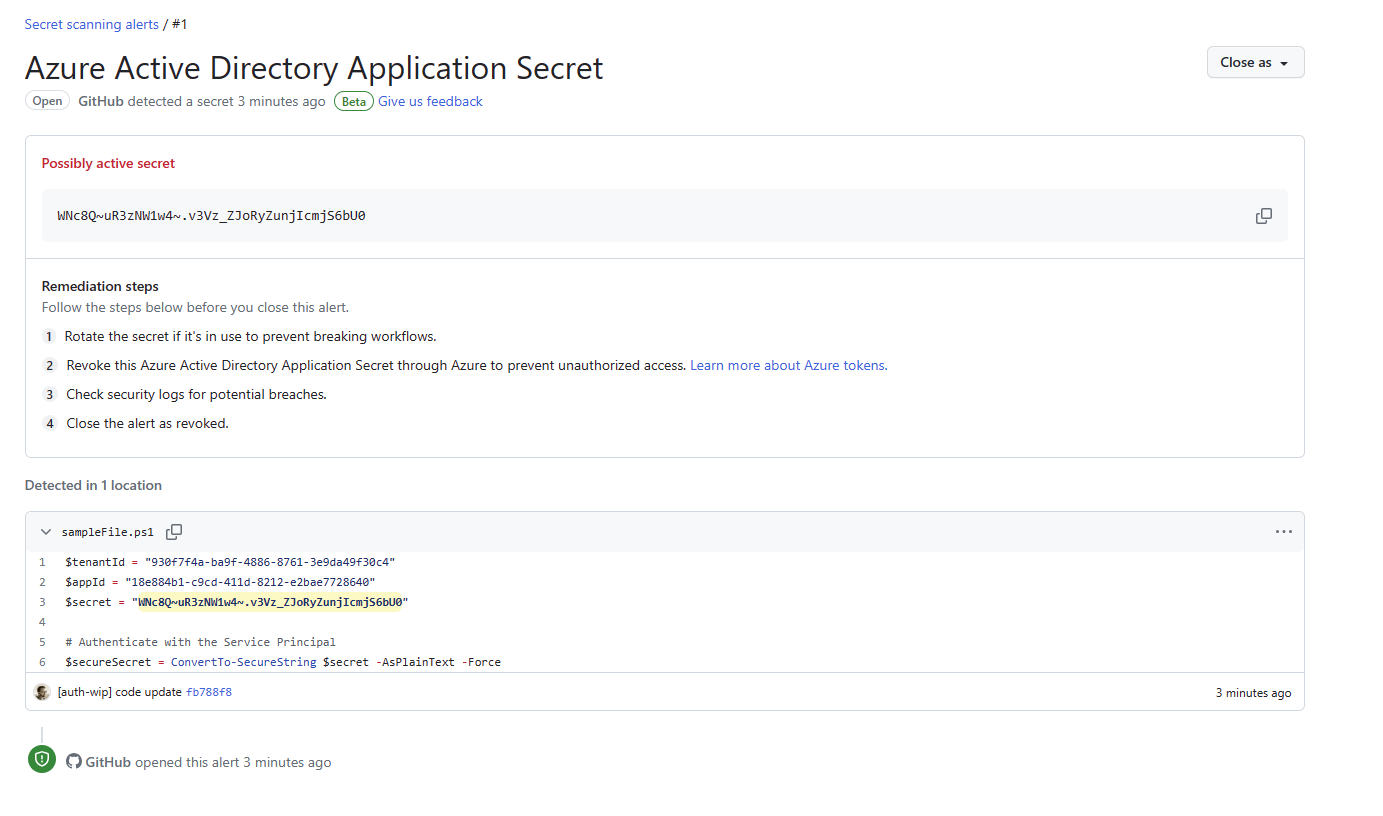Click the $tenantId line of code
Screen dimensions: 1383x816
tap(230, 562)
